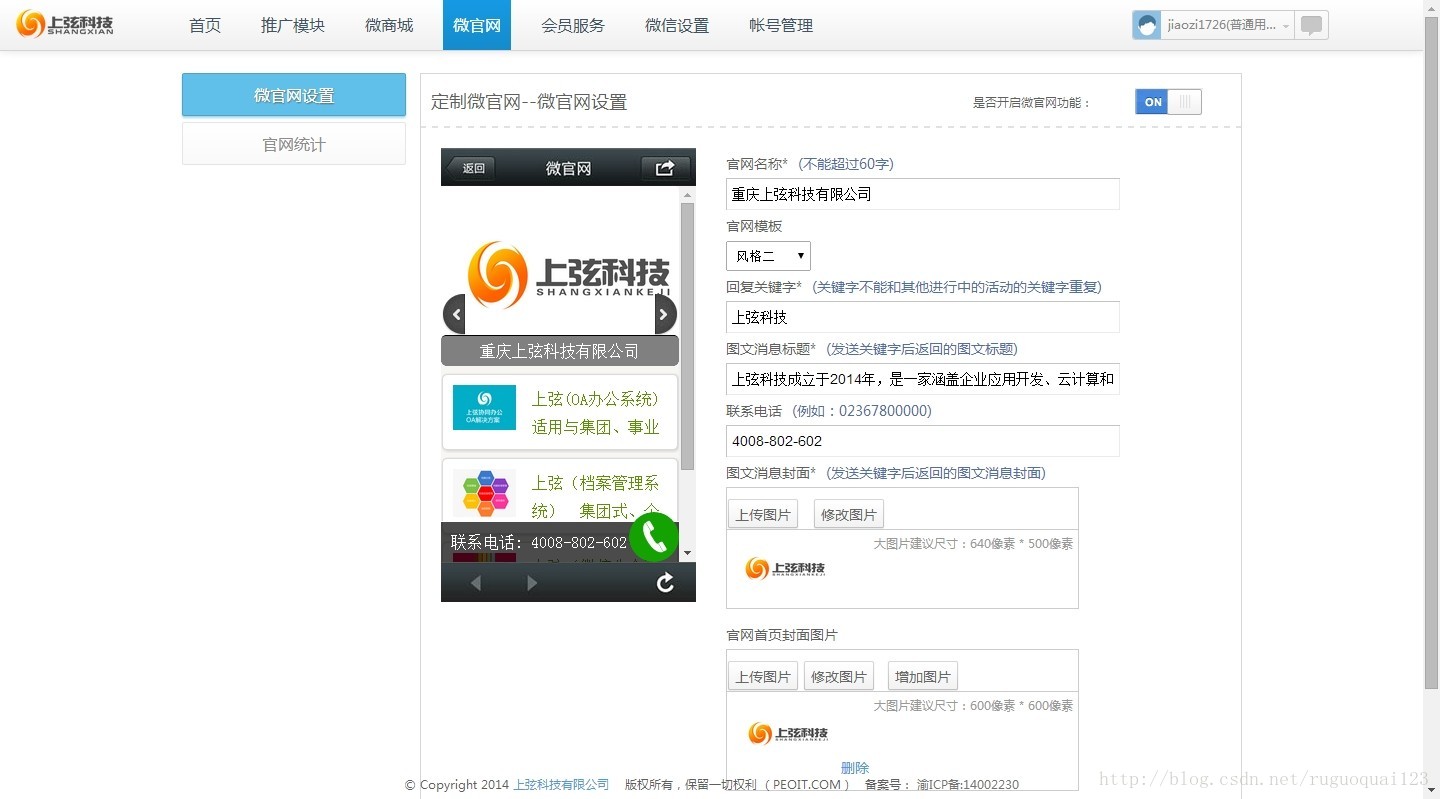The height and width of the screenshot is (799, 1440).
Task: Open the 帐号管理 menu
Action: tap(781, 25)
